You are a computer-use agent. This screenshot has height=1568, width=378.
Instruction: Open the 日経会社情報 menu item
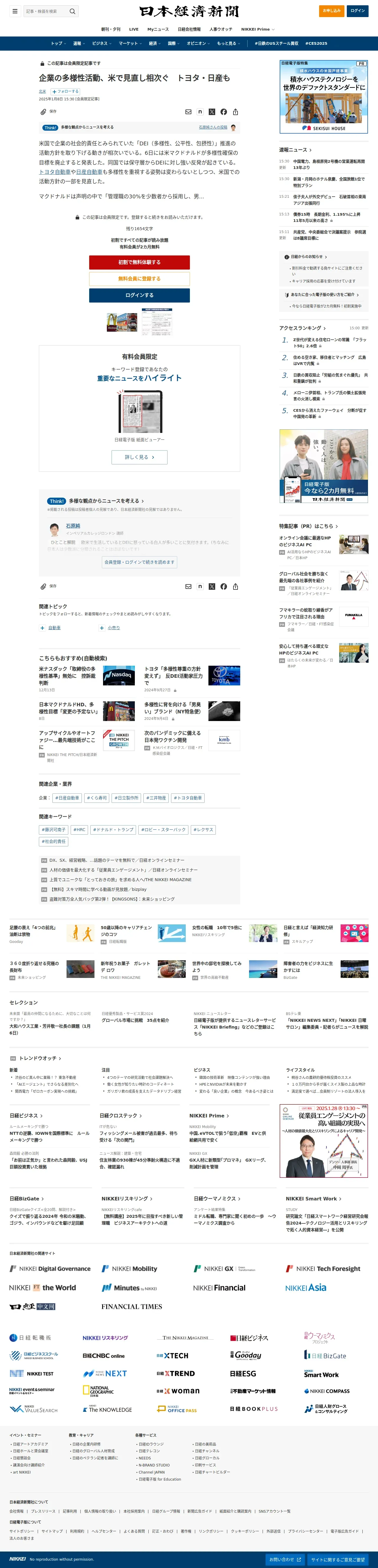[189, 29]
